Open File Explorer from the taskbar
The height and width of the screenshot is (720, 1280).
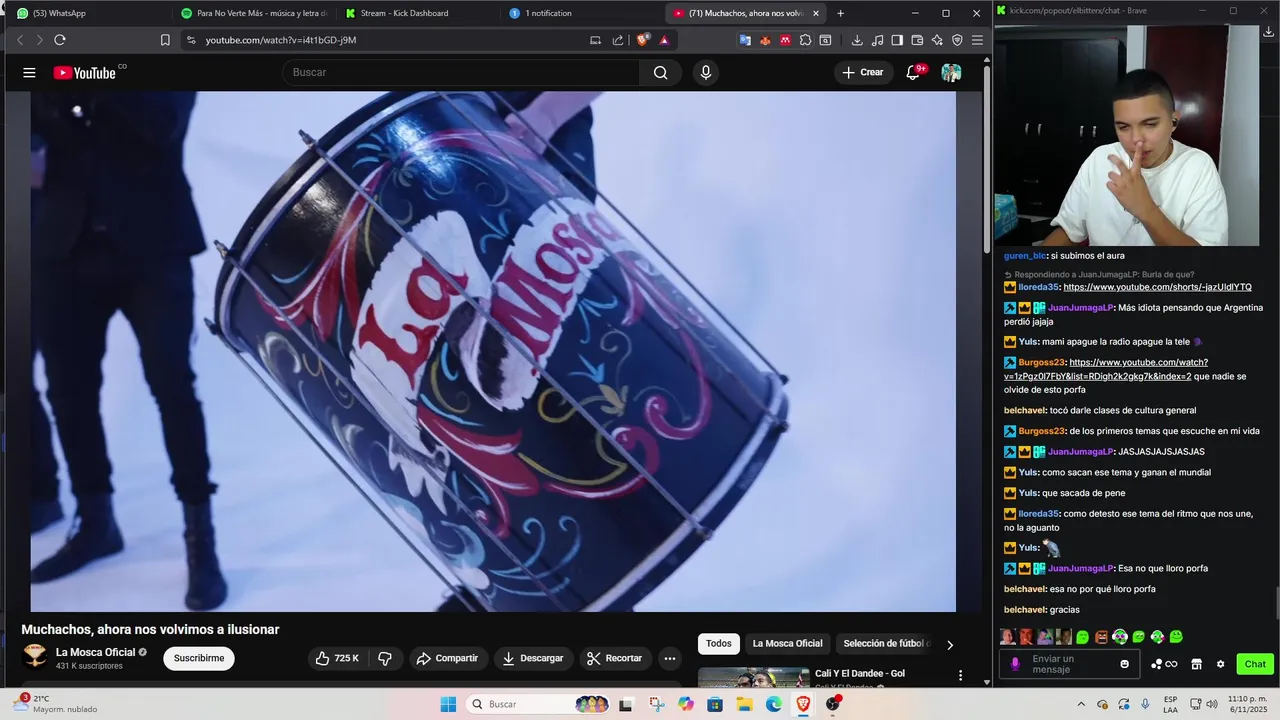click(745, 704)
